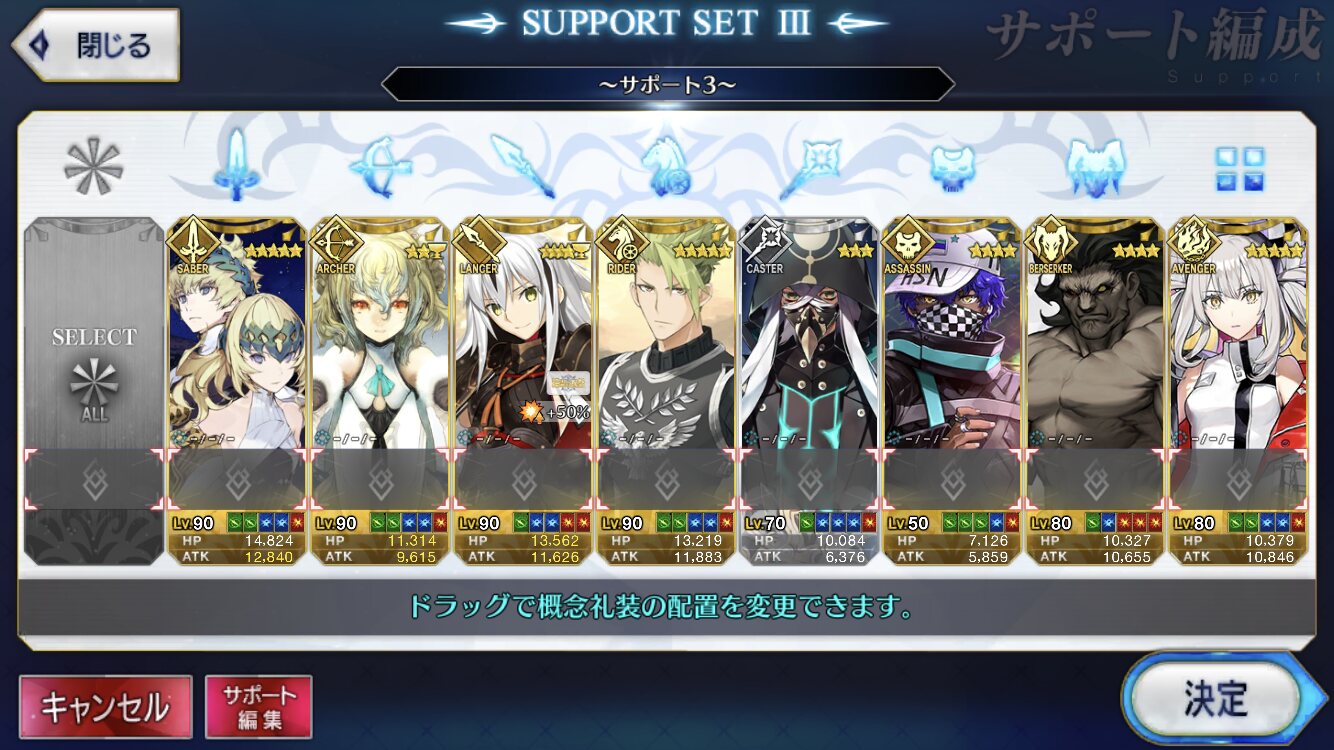
Task: Select the Caster class staff icon
Action: 810,165
